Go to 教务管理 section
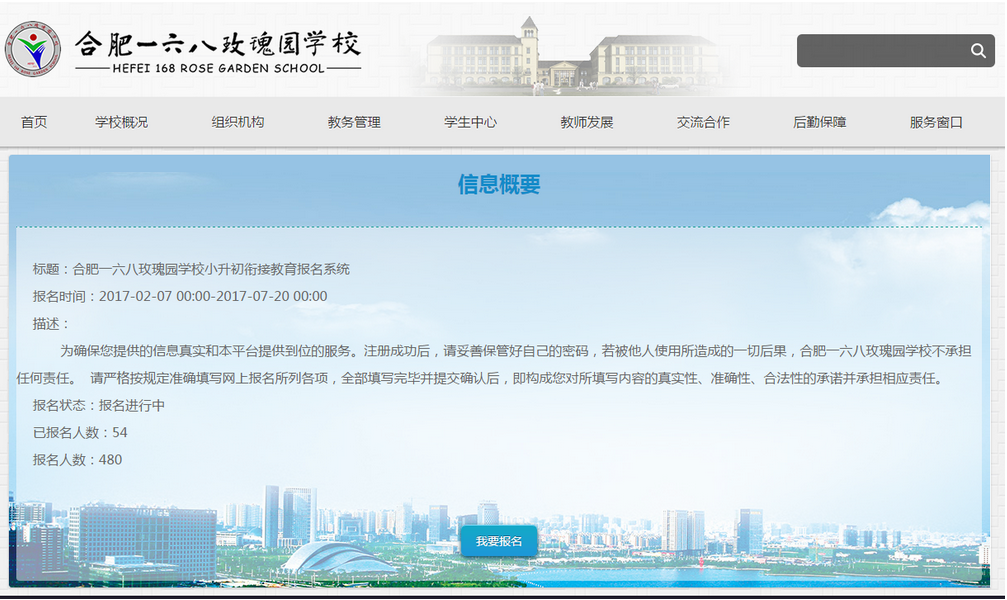The image size is (1007, 600). [x=354, y=122]
